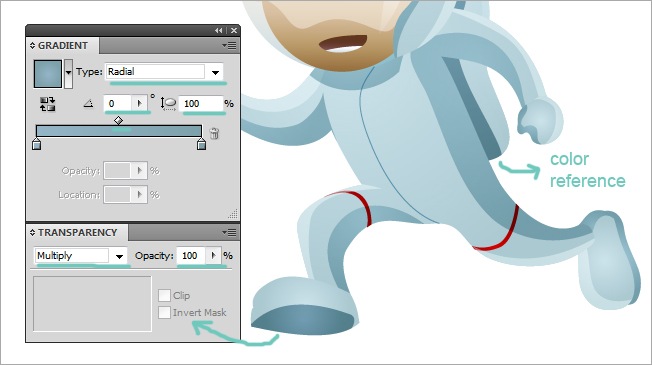Open the Location value arrow
Viewport: 652px width, 365px height.
click(139, 195)
